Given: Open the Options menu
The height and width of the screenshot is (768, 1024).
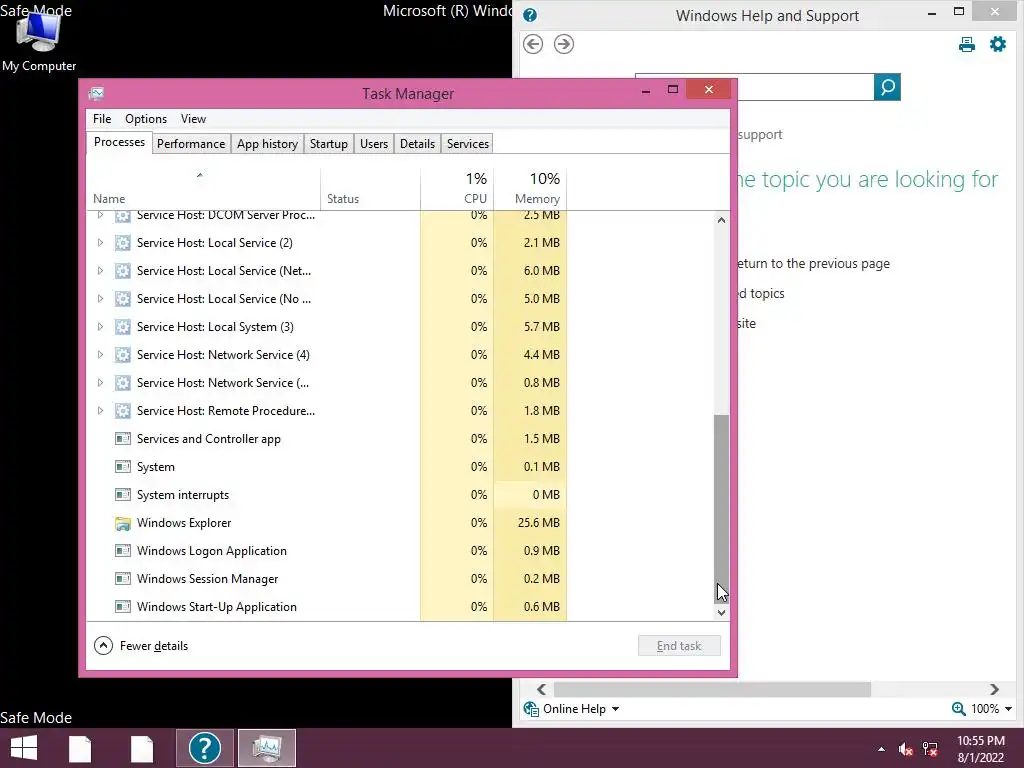Looking at the screenshot, I should [x=146, y=119].
